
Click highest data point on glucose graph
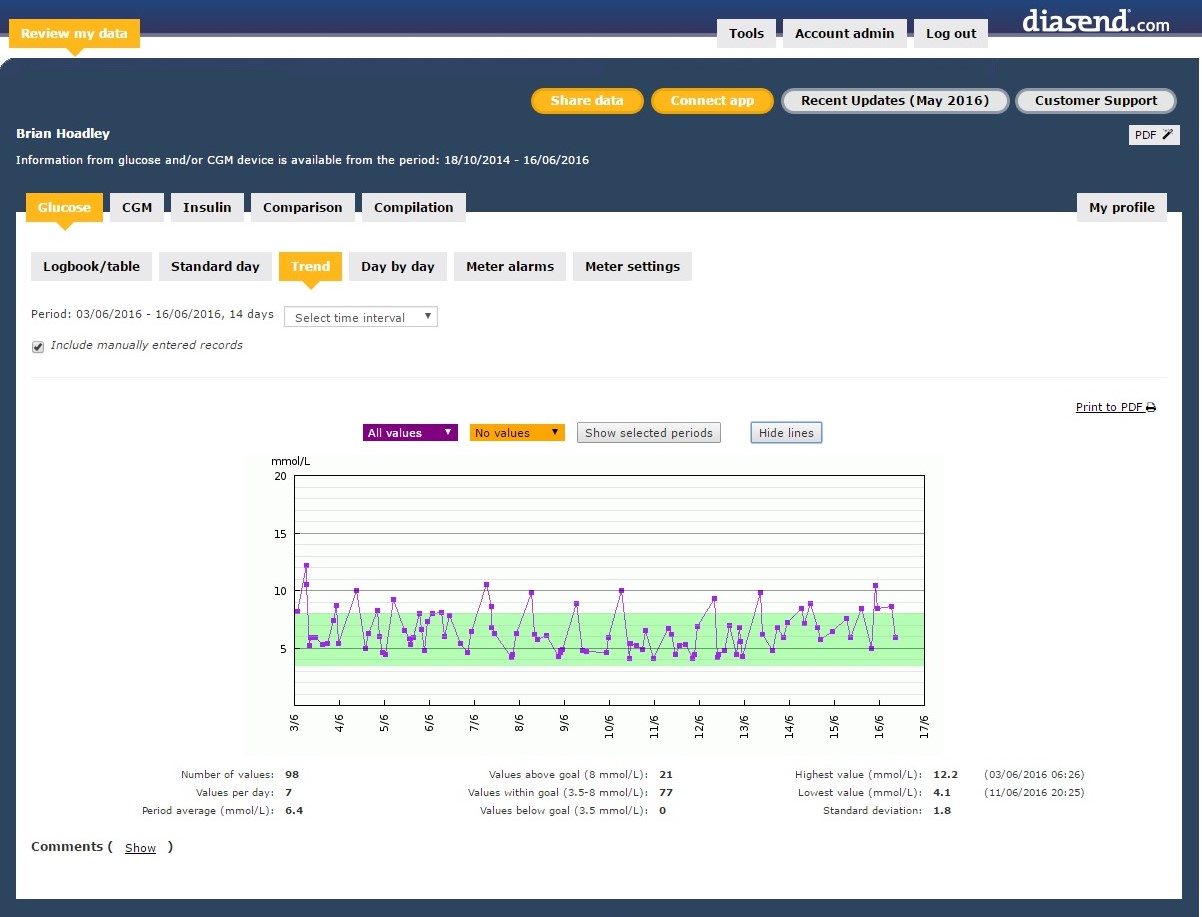(x=307, y=566)
